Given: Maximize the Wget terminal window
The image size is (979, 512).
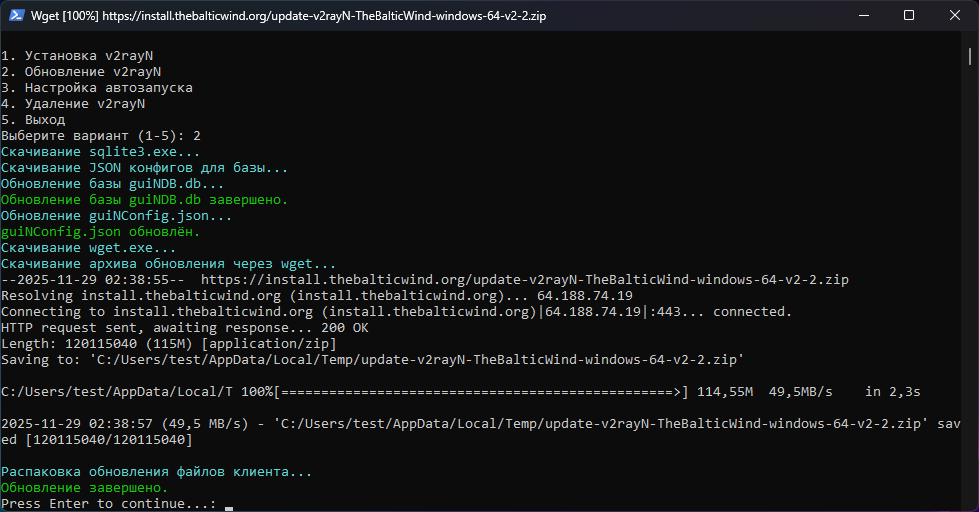Looking at the screenshot, I should coord(909,16).
